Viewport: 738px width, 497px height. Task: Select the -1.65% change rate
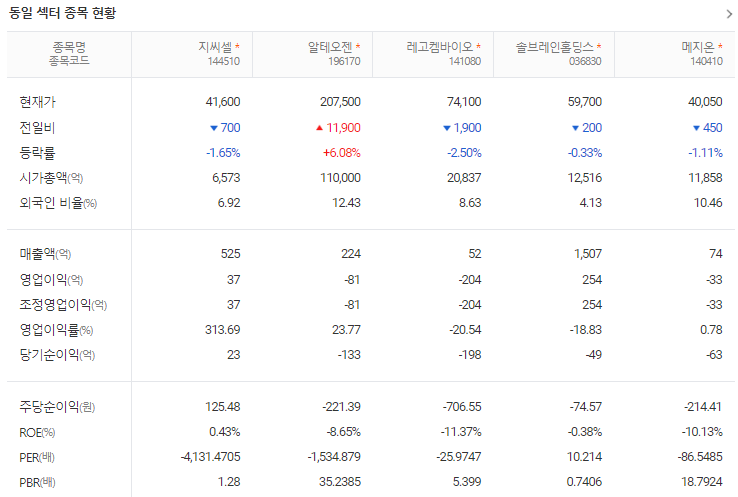point(223,153)
